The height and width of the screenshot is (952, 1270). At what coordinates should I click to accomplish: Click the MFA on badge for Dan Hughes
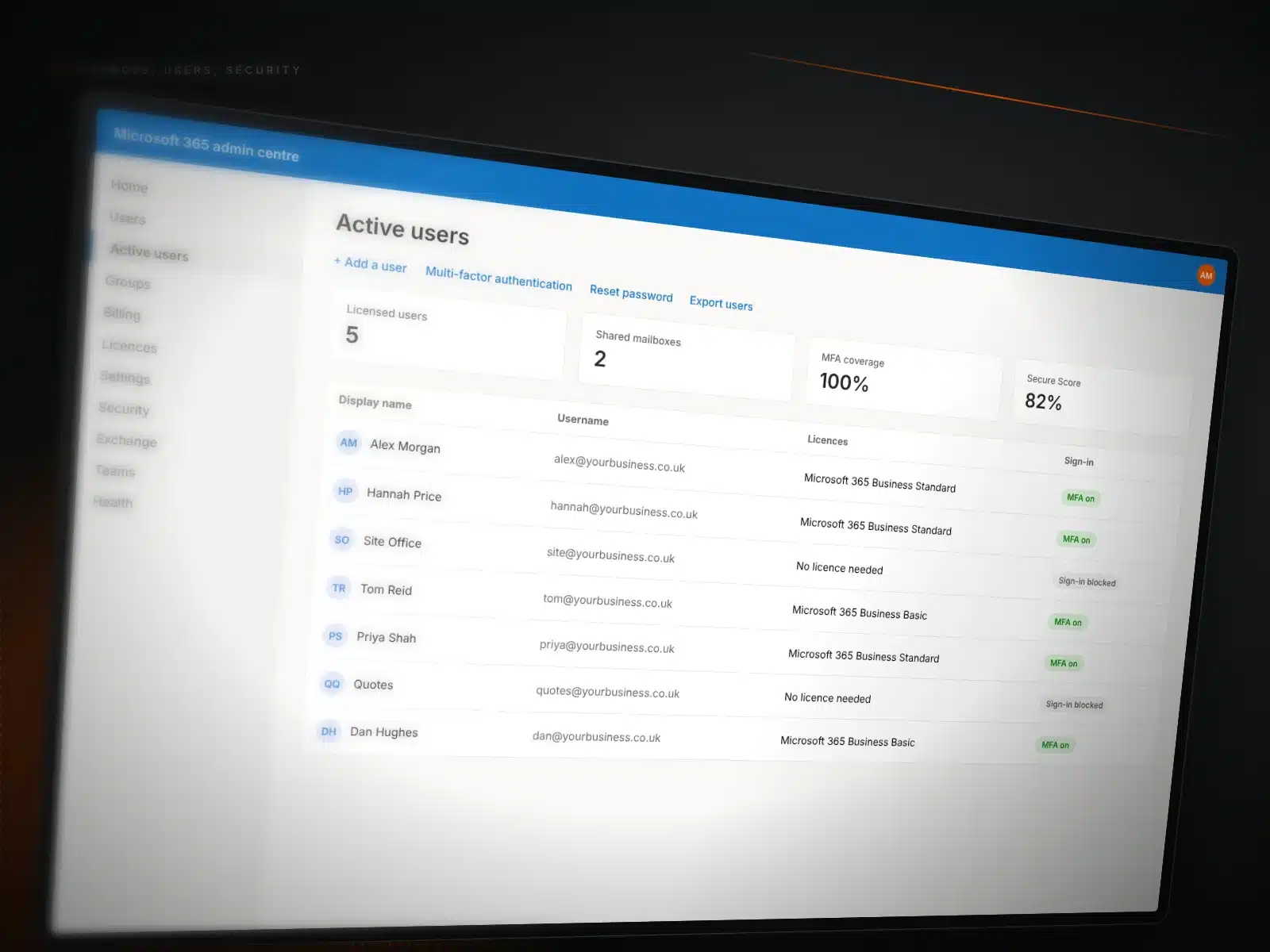coord(1055,745)
